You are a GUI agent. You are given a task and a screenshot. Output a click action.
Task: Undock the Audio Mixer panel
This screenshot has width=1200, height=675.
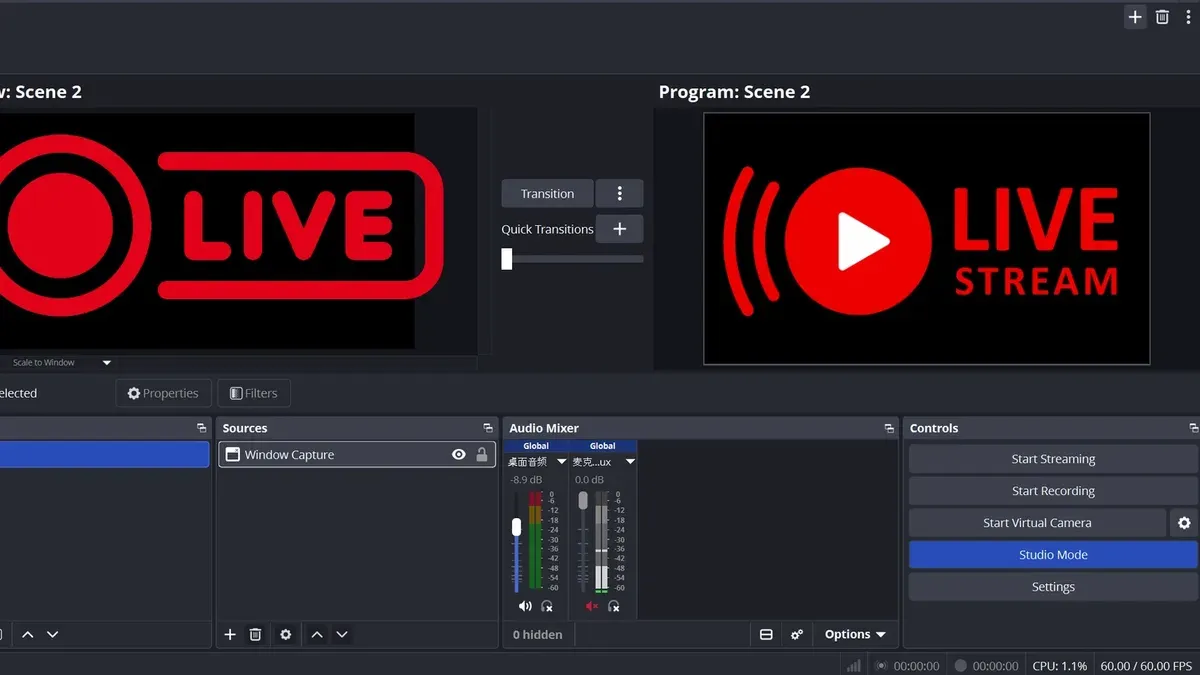[889, 428]
